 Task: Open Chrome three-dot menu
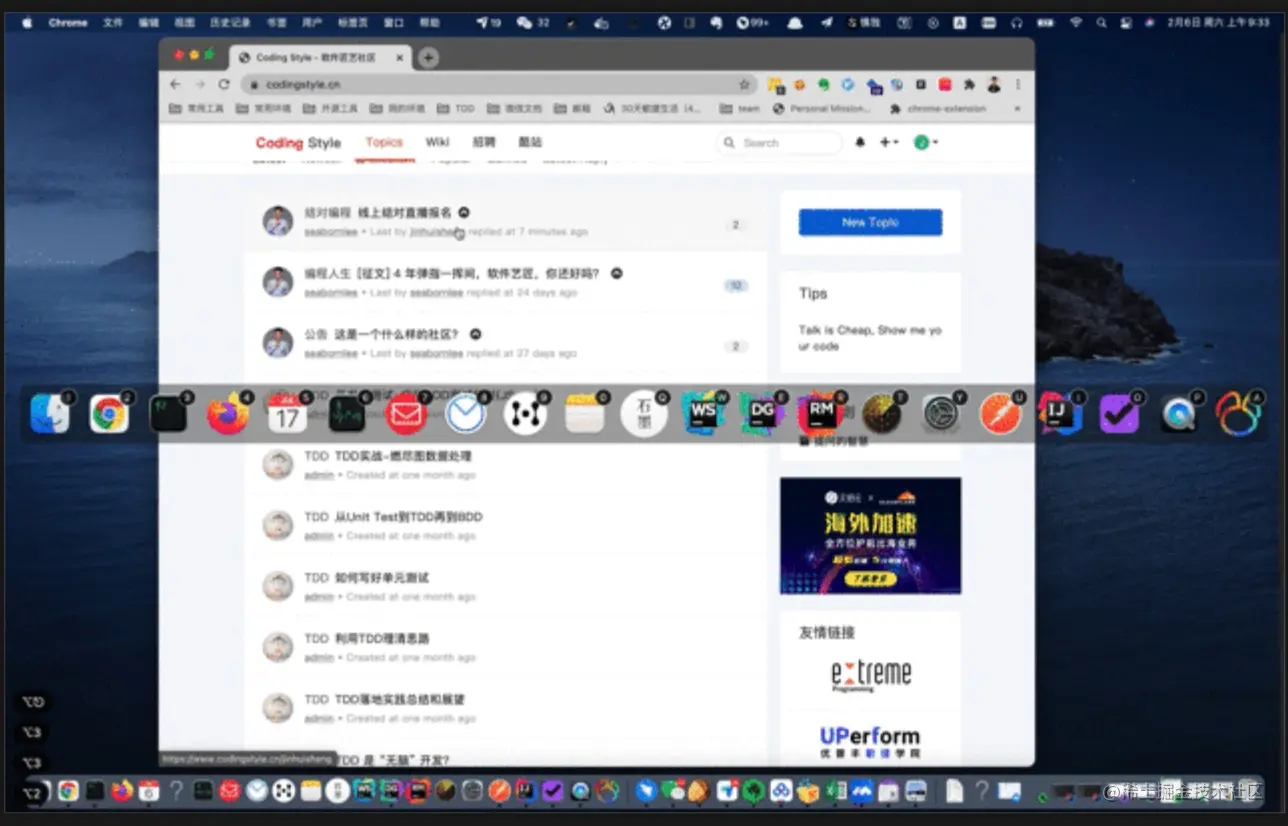pos(1019,85)
